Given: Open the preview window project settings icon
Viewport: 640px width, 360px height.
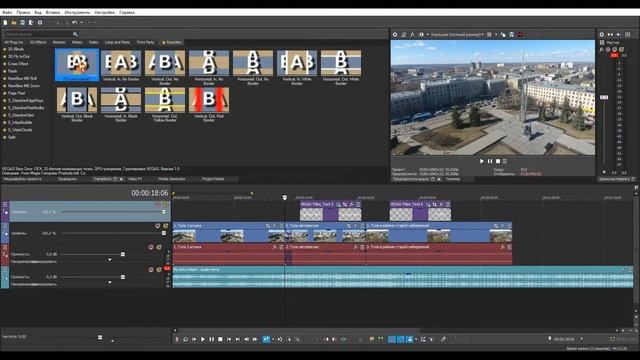Looking at the screenshot, I should click(395, 35).
